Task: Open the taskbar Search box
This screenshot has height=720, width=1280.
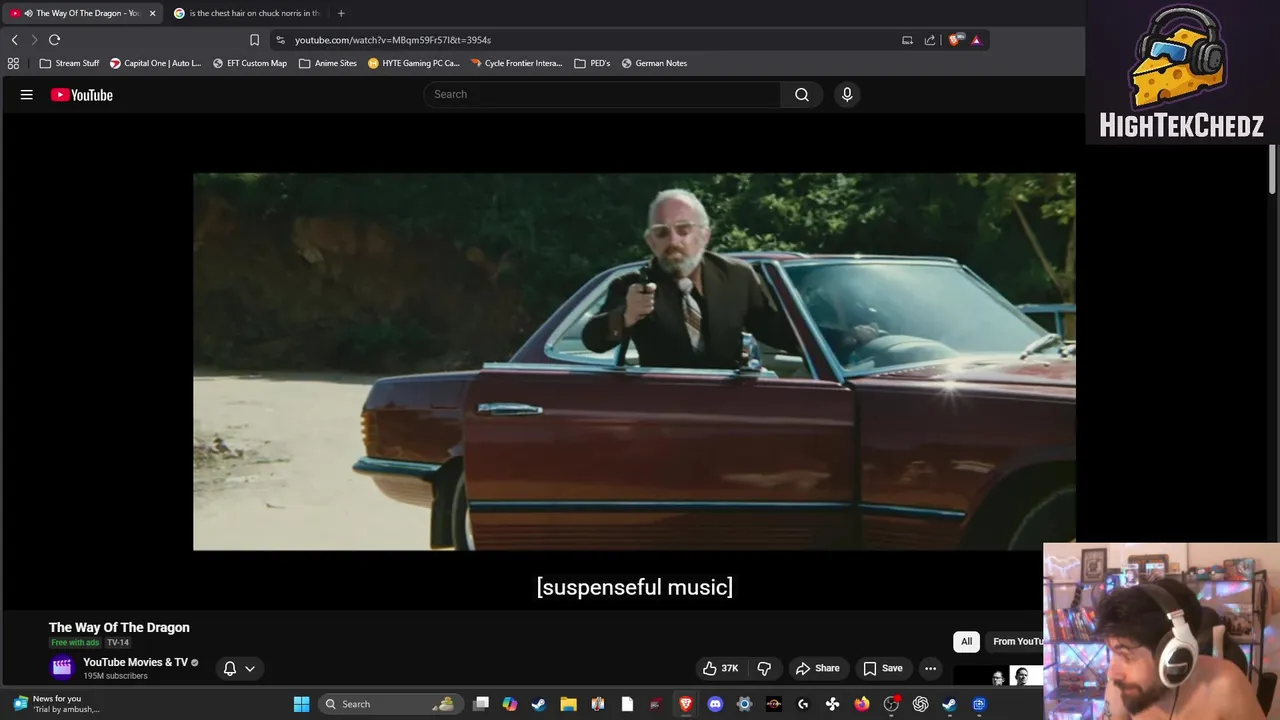Action: click(x=390, y=704)
